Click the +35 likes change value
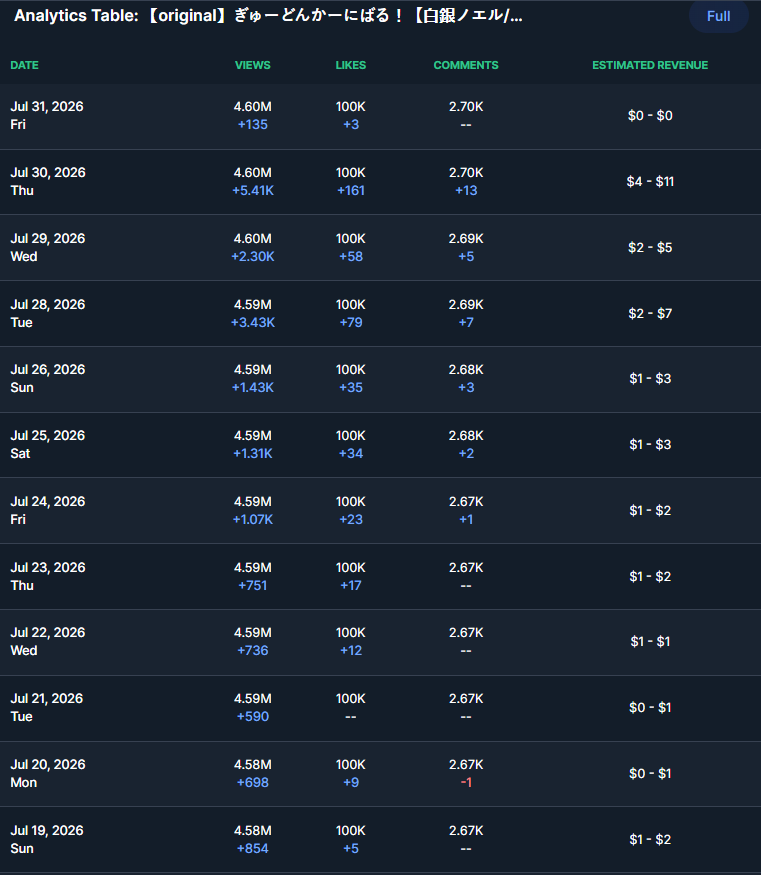The image size is (761, 875). [351, 387]
